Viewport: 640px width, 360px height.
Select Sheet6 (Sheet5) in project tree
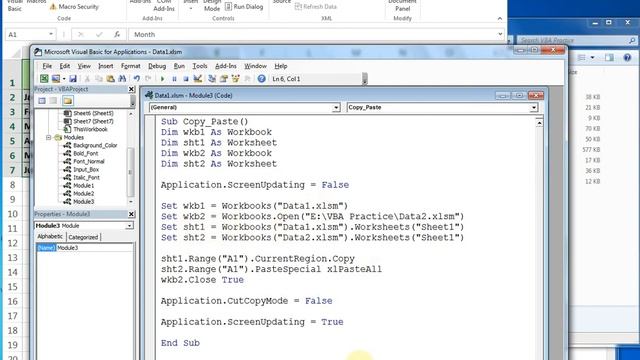[x=93, y=113]
